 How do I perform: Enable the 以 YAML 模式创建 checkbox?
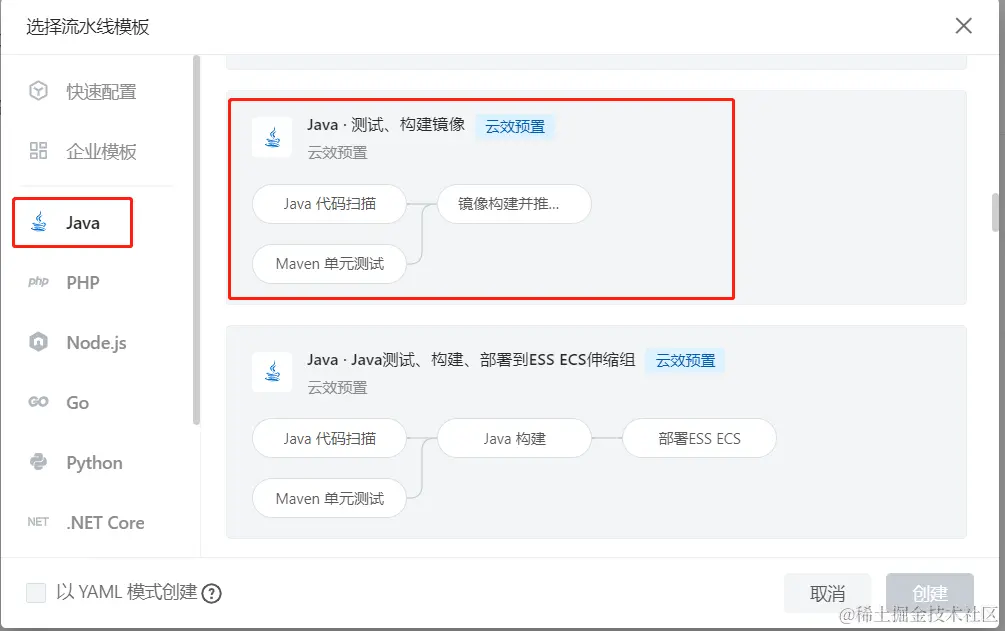[36, 593]
